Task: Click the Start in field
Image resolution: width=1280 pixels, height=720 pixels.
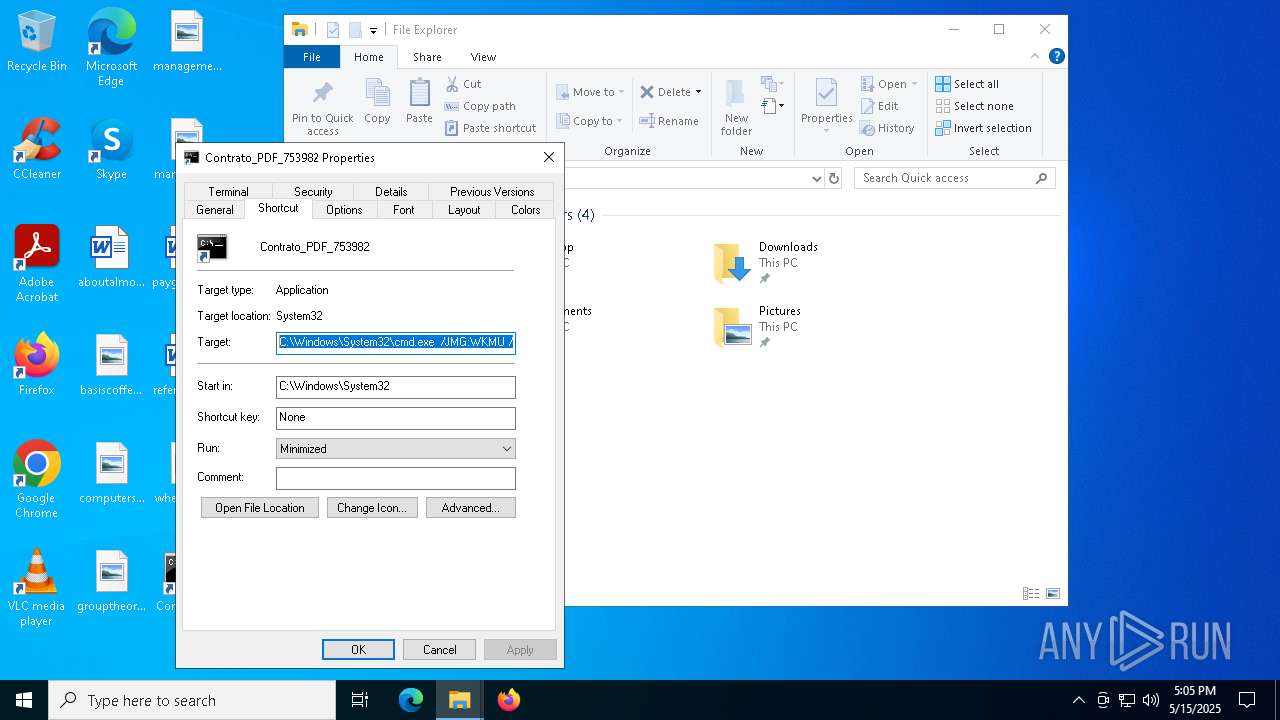Action: coord(396,387)
